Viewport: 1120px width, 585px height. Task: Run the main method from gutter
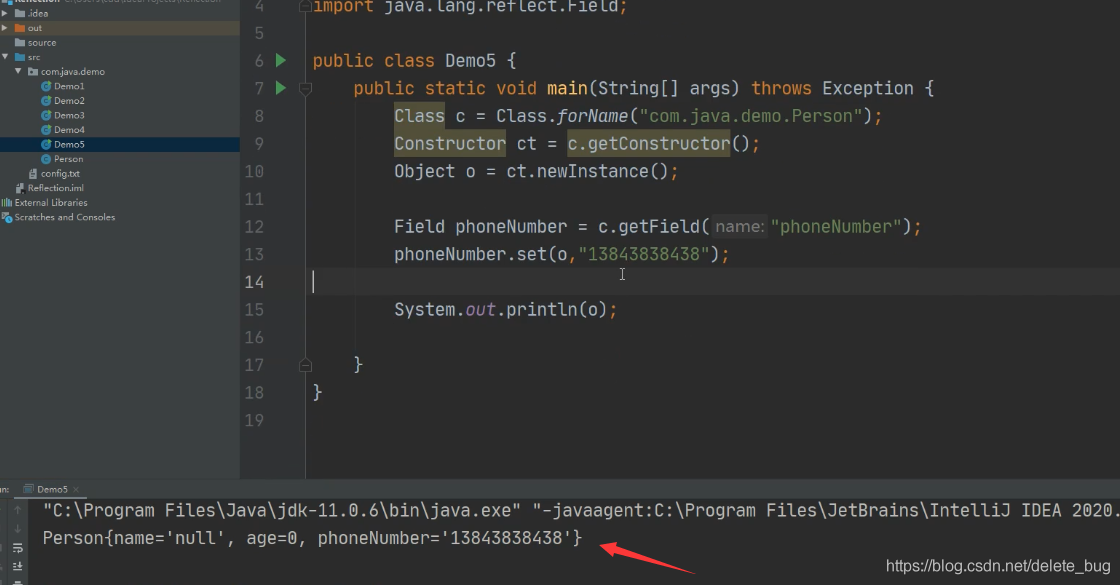pyautogui.click(x=281, y=89)
